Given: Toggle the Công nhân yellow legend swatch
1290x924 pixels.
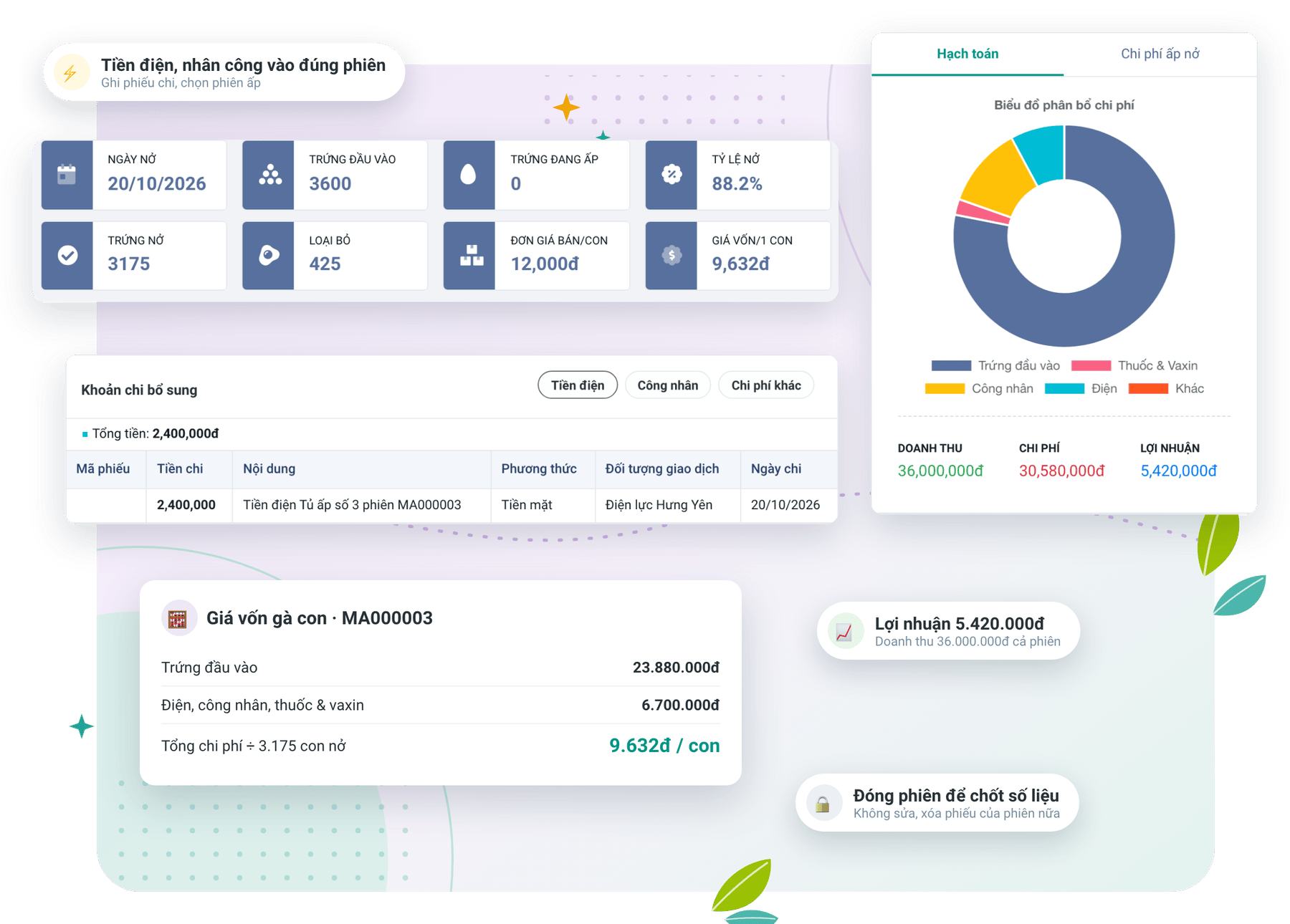Looking at the screenshot, I should tap(945, 389).
